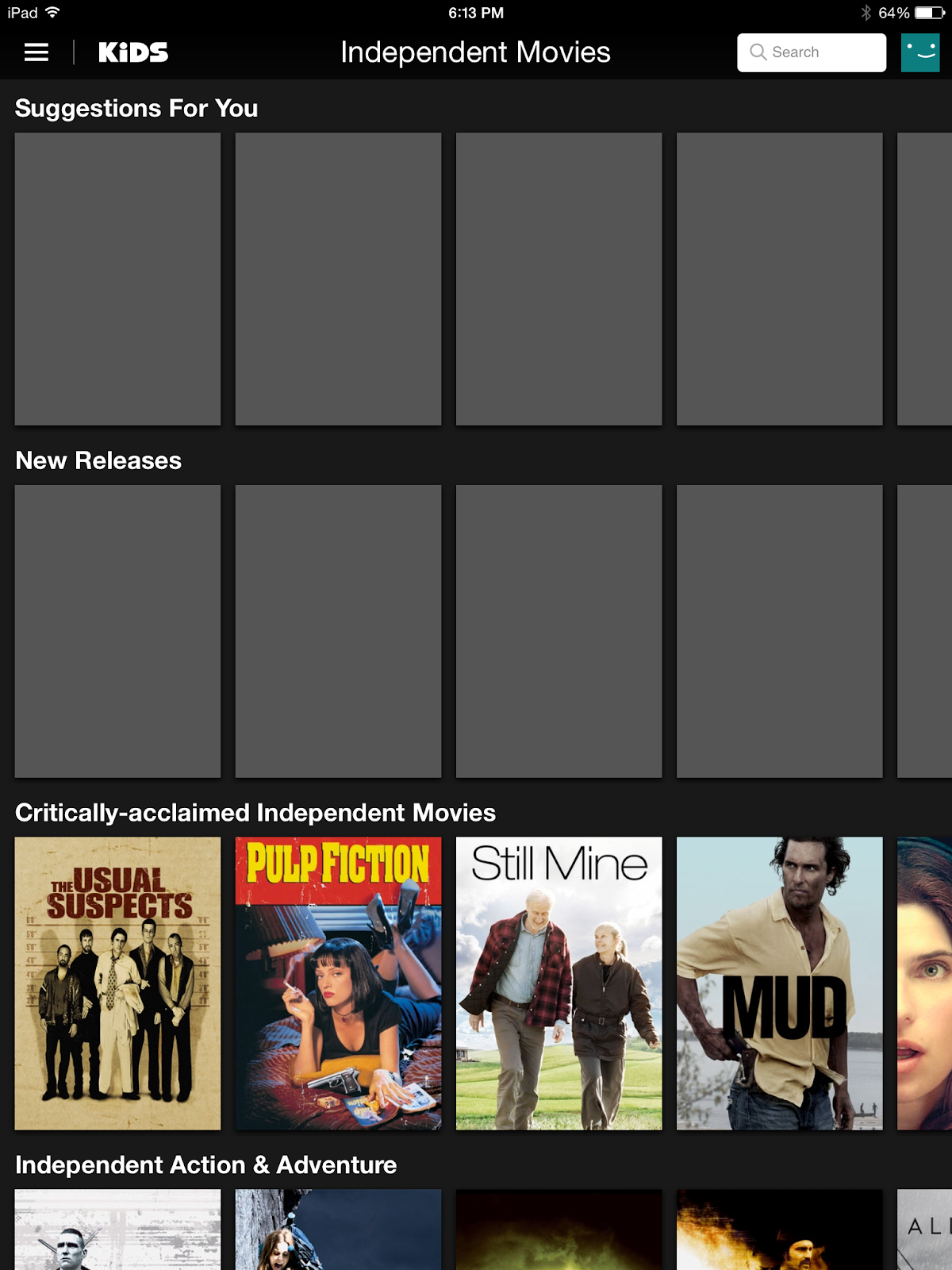The height and width of the screenshot is (1270, 952).
Task: Tap the Independent Movies page title
Action: pyautogui.click(x=475, y=52)
